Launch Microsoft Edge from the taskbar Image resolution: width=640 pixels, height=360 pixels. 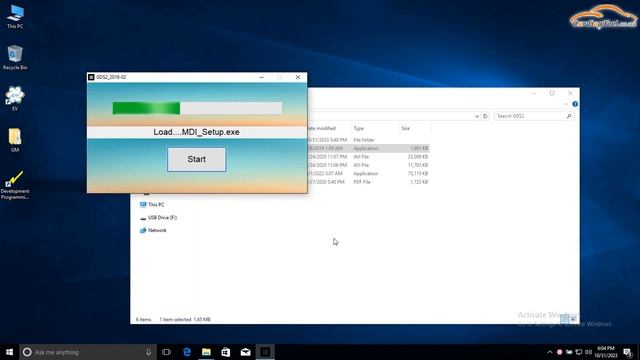click(187, 352)
